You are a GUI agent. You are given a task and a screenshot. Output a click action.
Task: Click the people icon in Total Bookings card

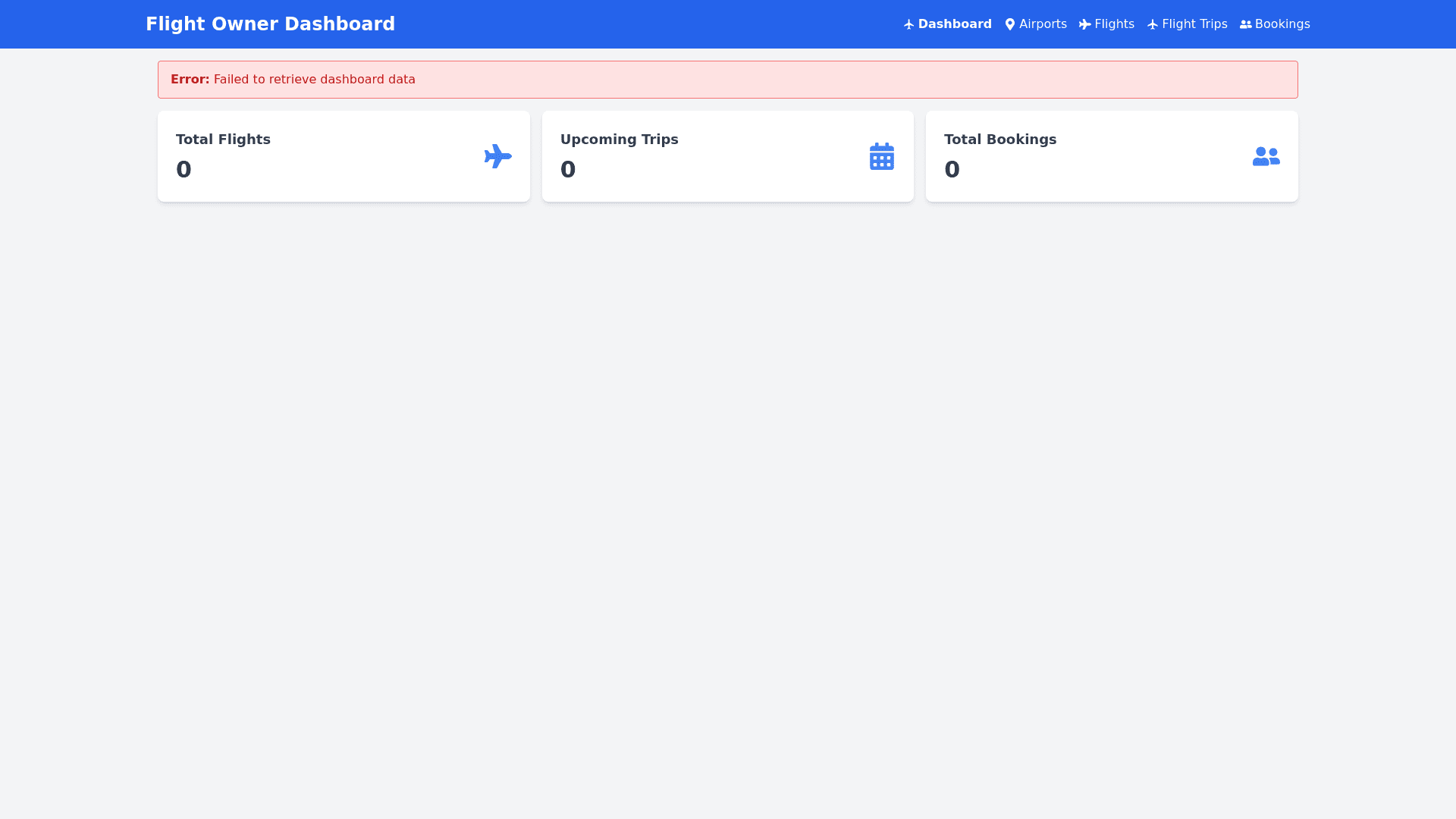tap(1266, 156)
